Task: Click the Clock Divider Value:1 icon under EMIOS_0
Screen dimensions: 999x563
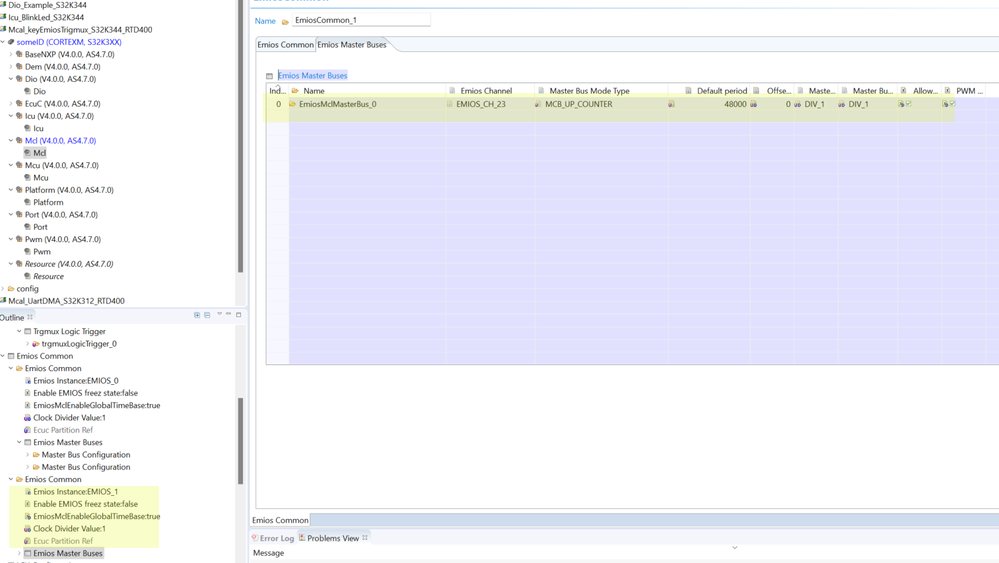Action: (27, 418)
